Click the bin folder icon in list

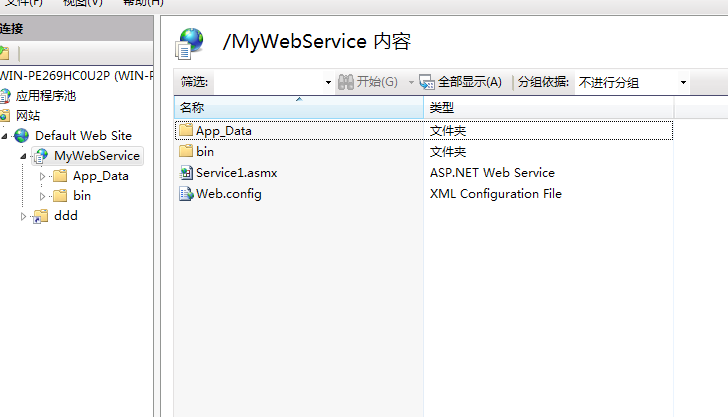186,152
